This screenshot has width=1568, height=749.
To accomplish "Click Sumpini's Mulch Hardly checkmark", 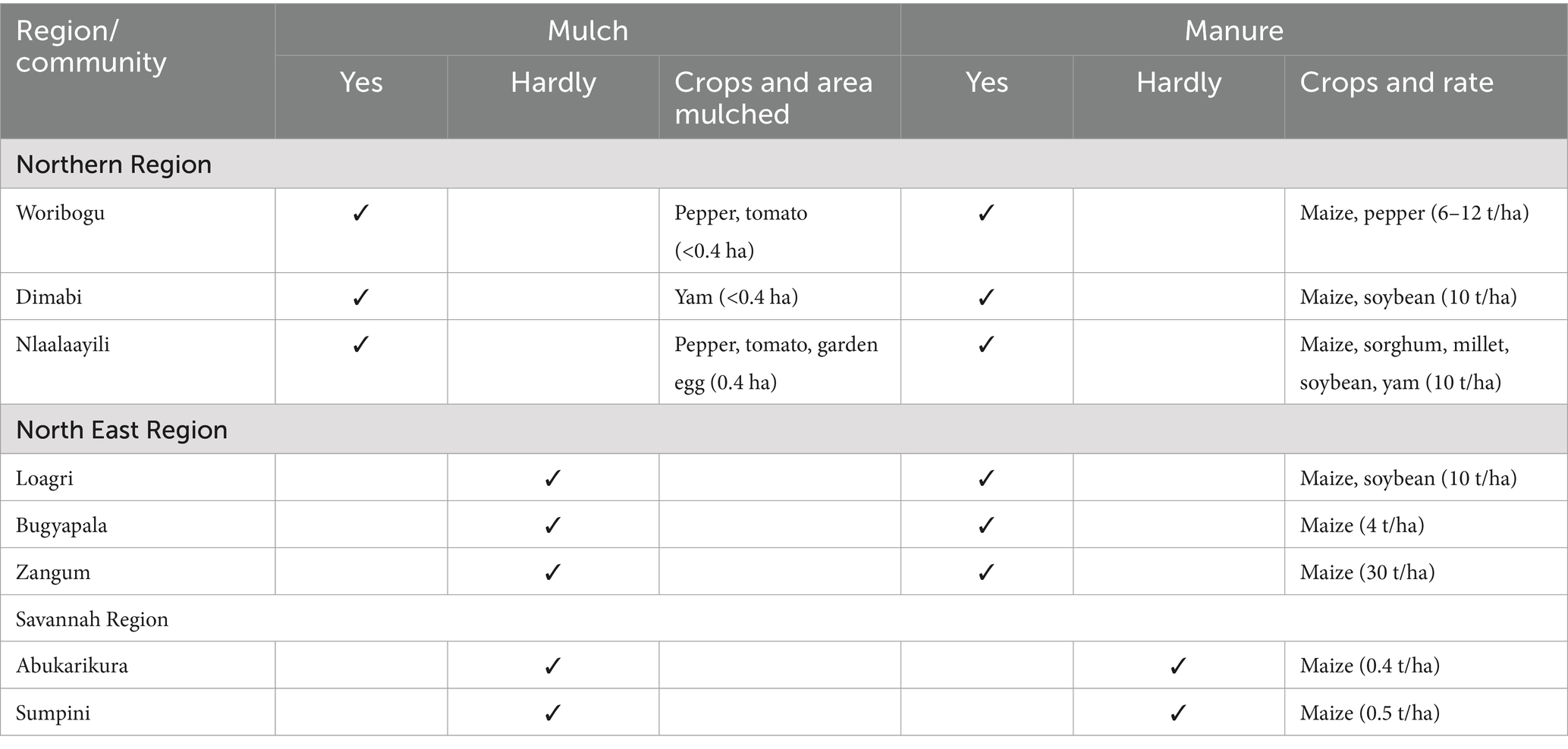I will click(552, 713).
